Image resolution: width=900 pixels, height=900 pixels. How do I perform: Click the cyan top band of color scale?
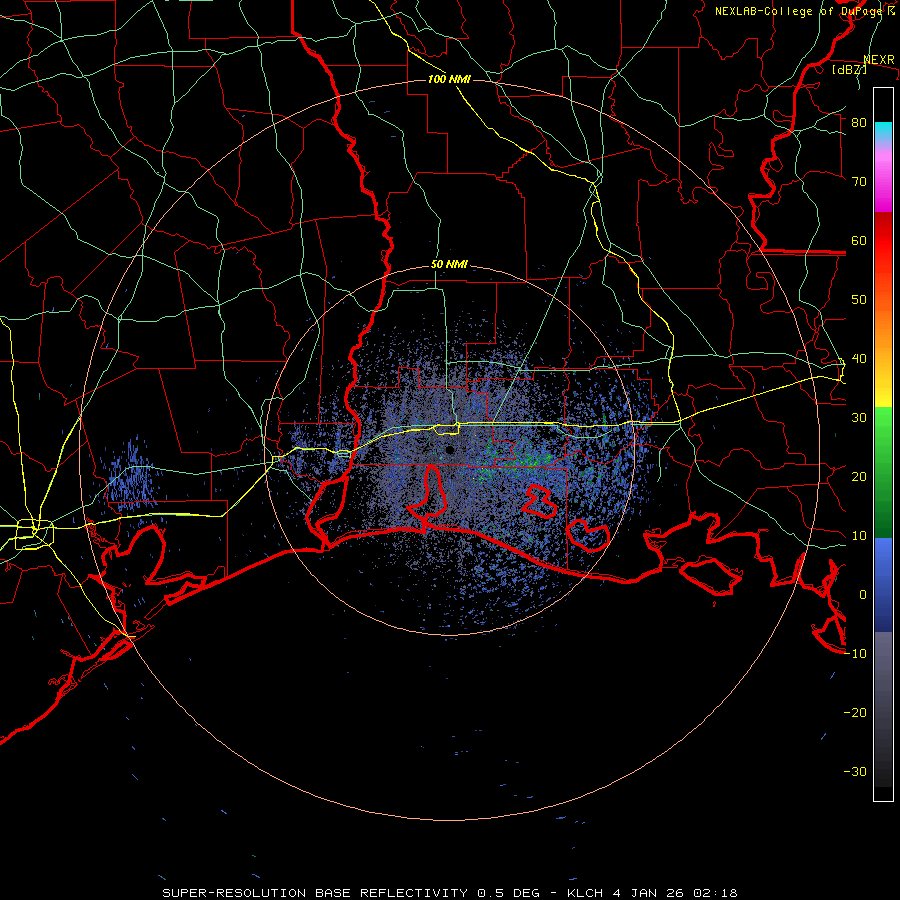883,132
